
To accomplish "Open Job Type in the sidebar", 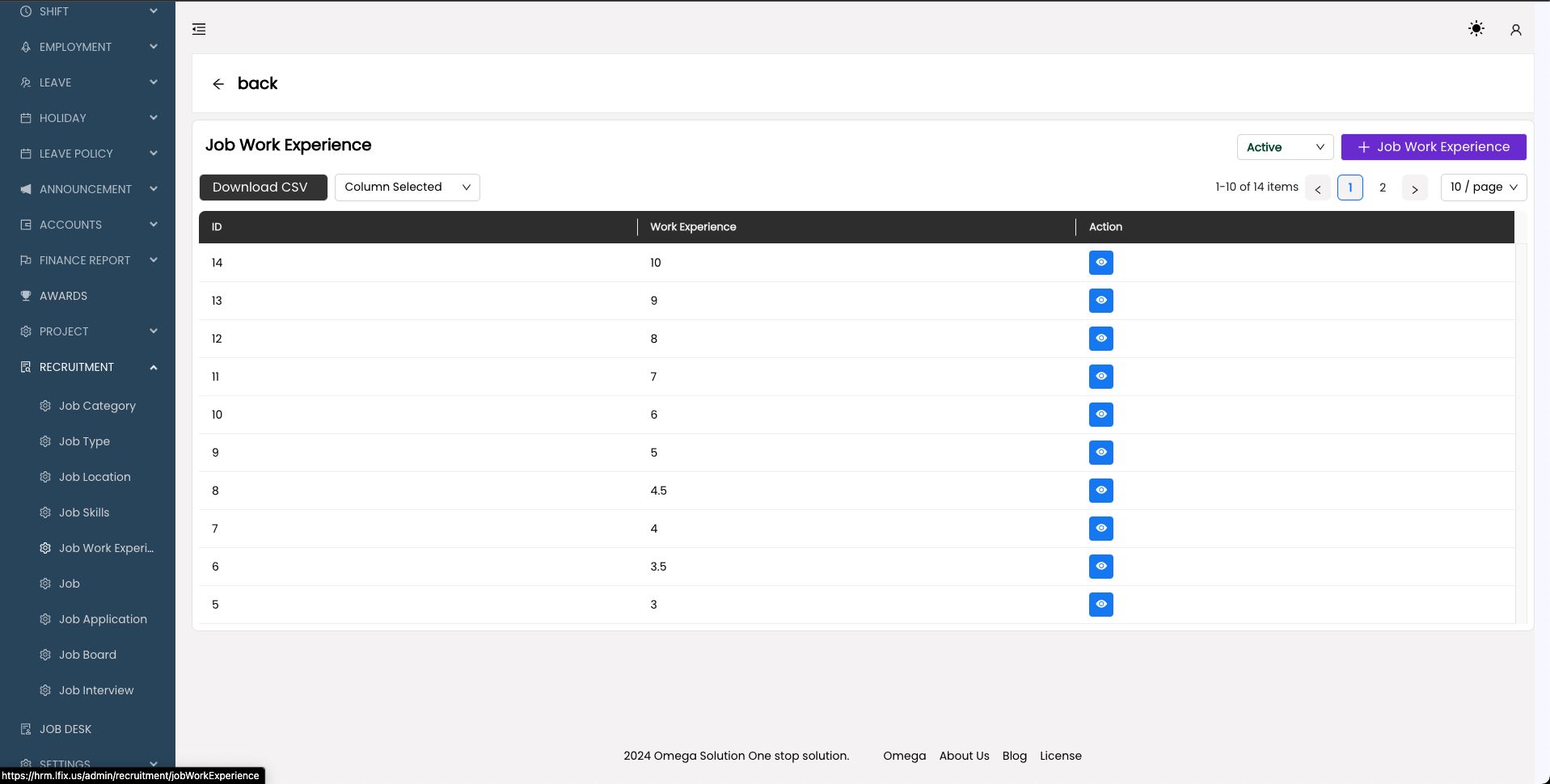I will (84, 441).
